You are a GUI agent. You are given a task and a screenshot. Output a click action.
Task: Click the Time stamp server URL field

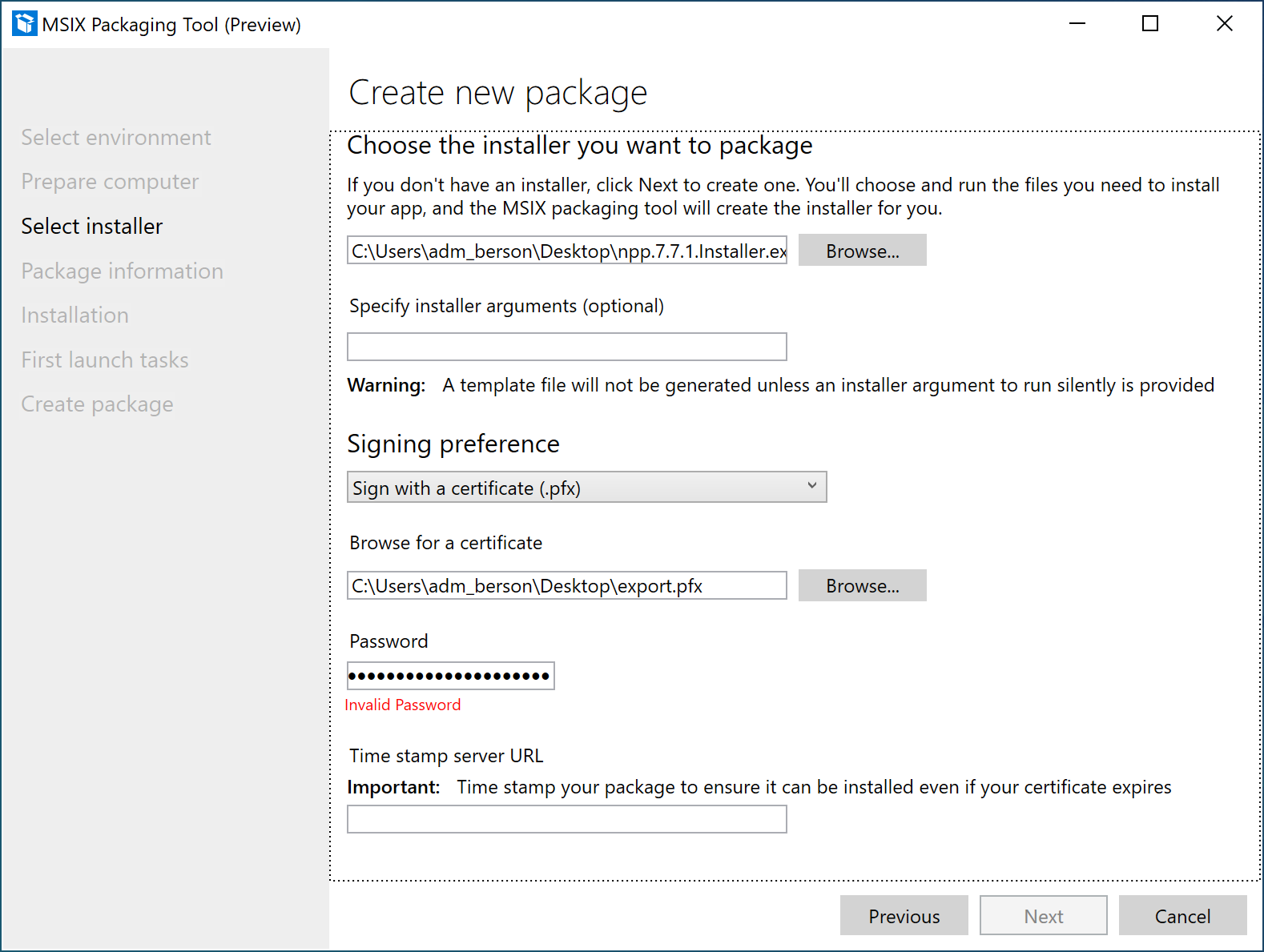pos(566,818)
